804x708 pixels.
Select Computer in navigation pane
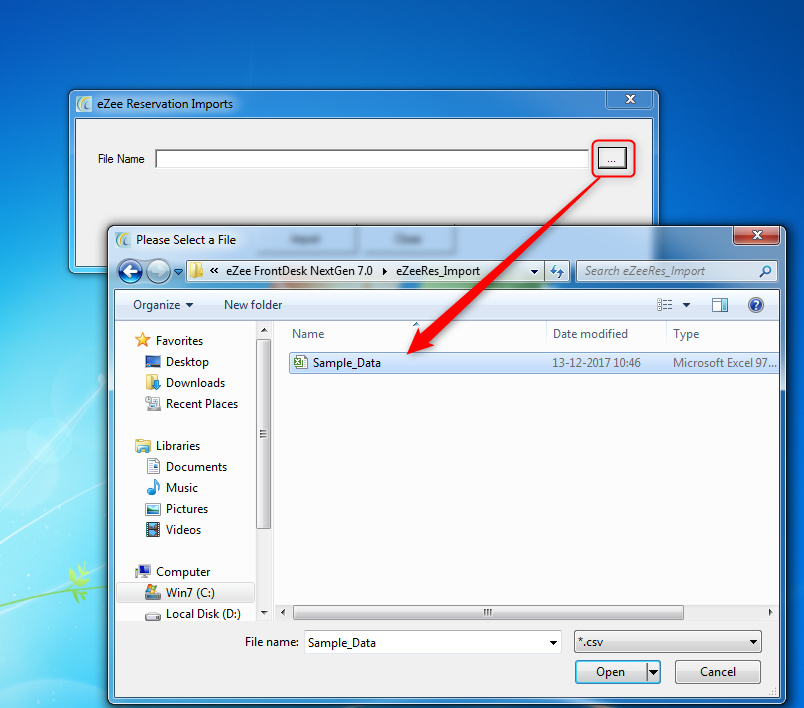[x=183, y=572]
